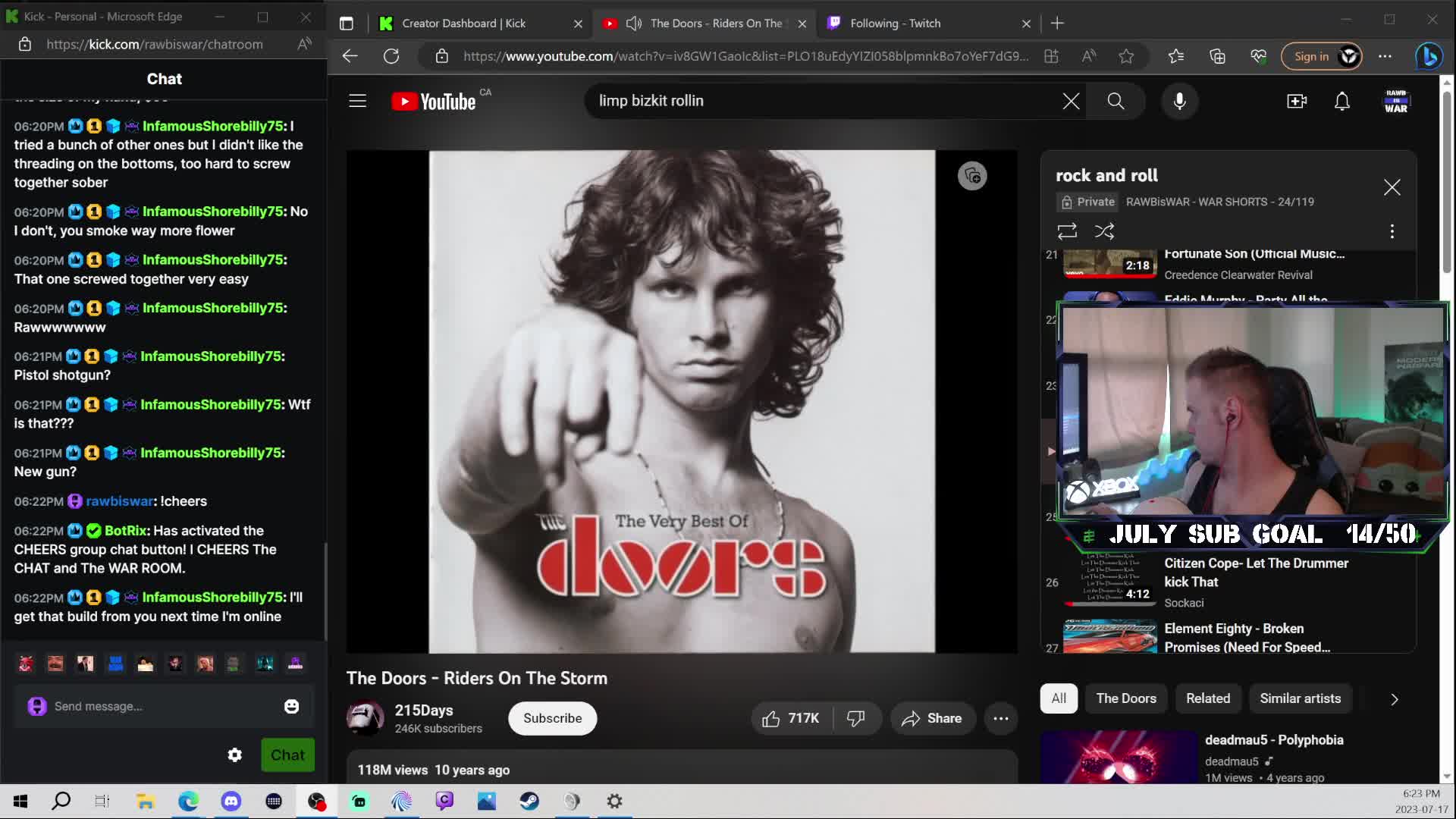Screen dimensions: 1456x819
Task: Click the search magnifier button on YouTube
Action: point(1115,101)
